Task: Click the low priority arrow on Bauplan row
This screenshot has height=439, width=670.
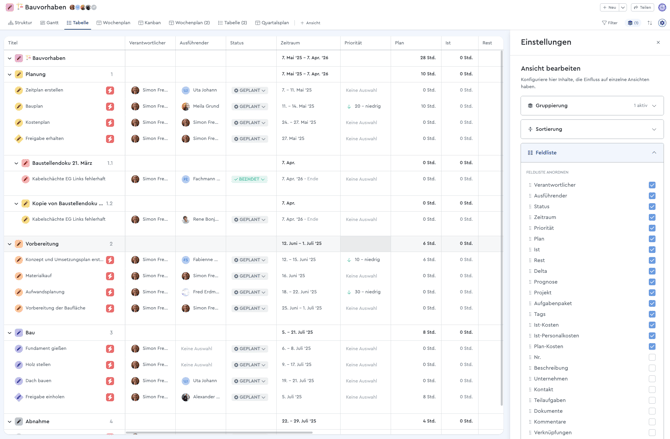Action: [x=349, y=106]
